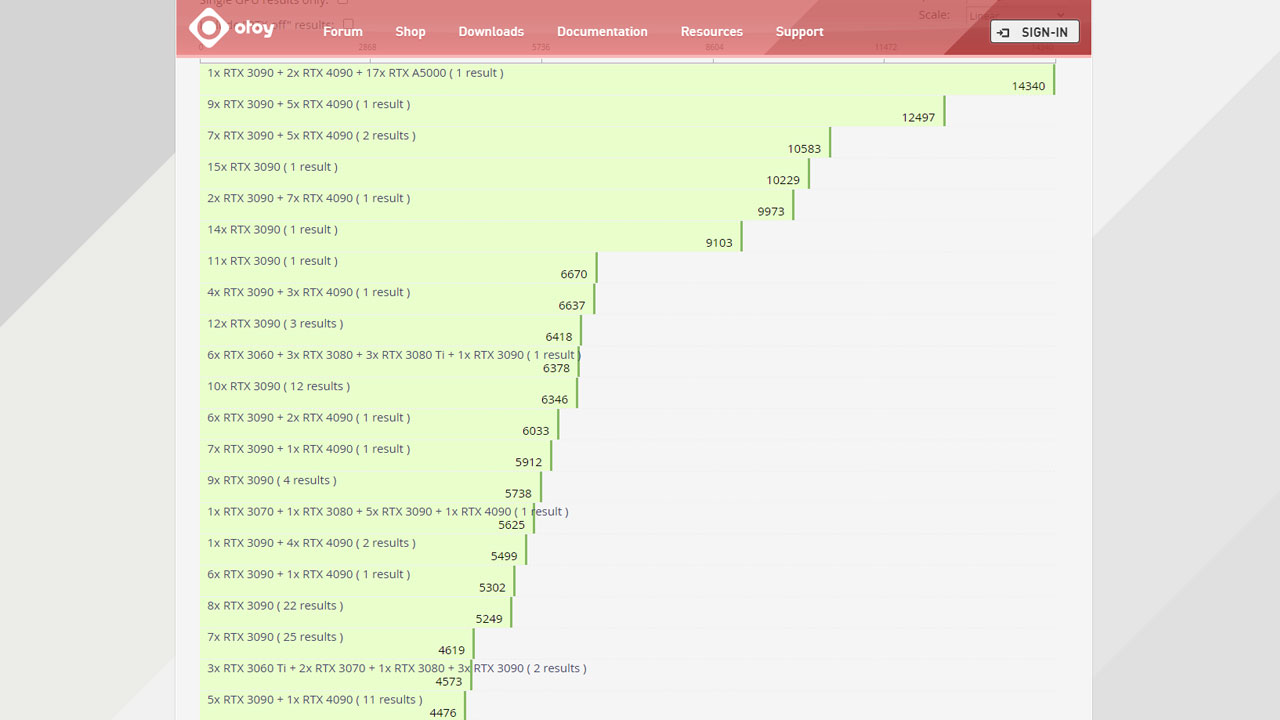Click the score value 5625
Screen dimensions: 1280x720
[512, 525]
